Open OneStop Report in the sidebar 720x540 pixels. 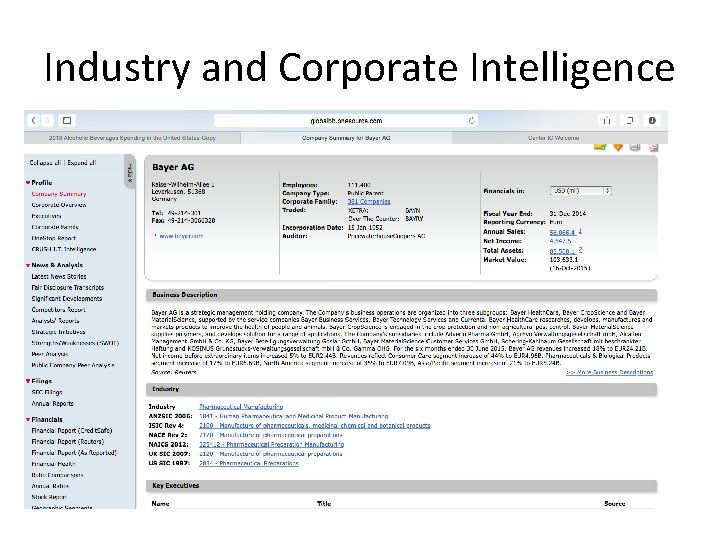click(54, 238)
